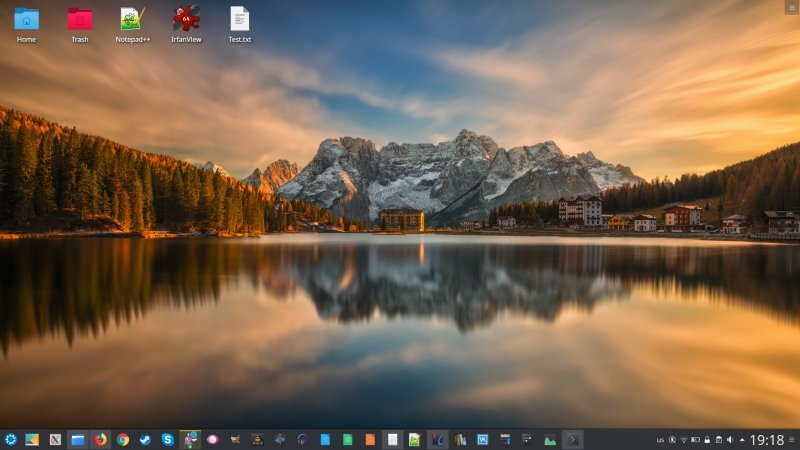Image resolution: width=800 pixels, height=450 pixels.
Task: Open the desktop toolbox menu top-right
Action: click(x=792, y=7)
